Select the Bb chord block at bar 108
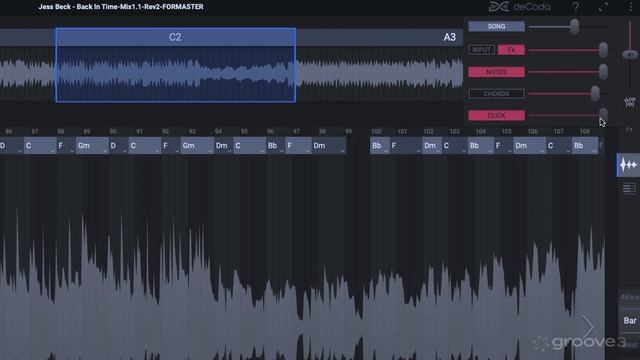640x360 pixels. (585, 146)
